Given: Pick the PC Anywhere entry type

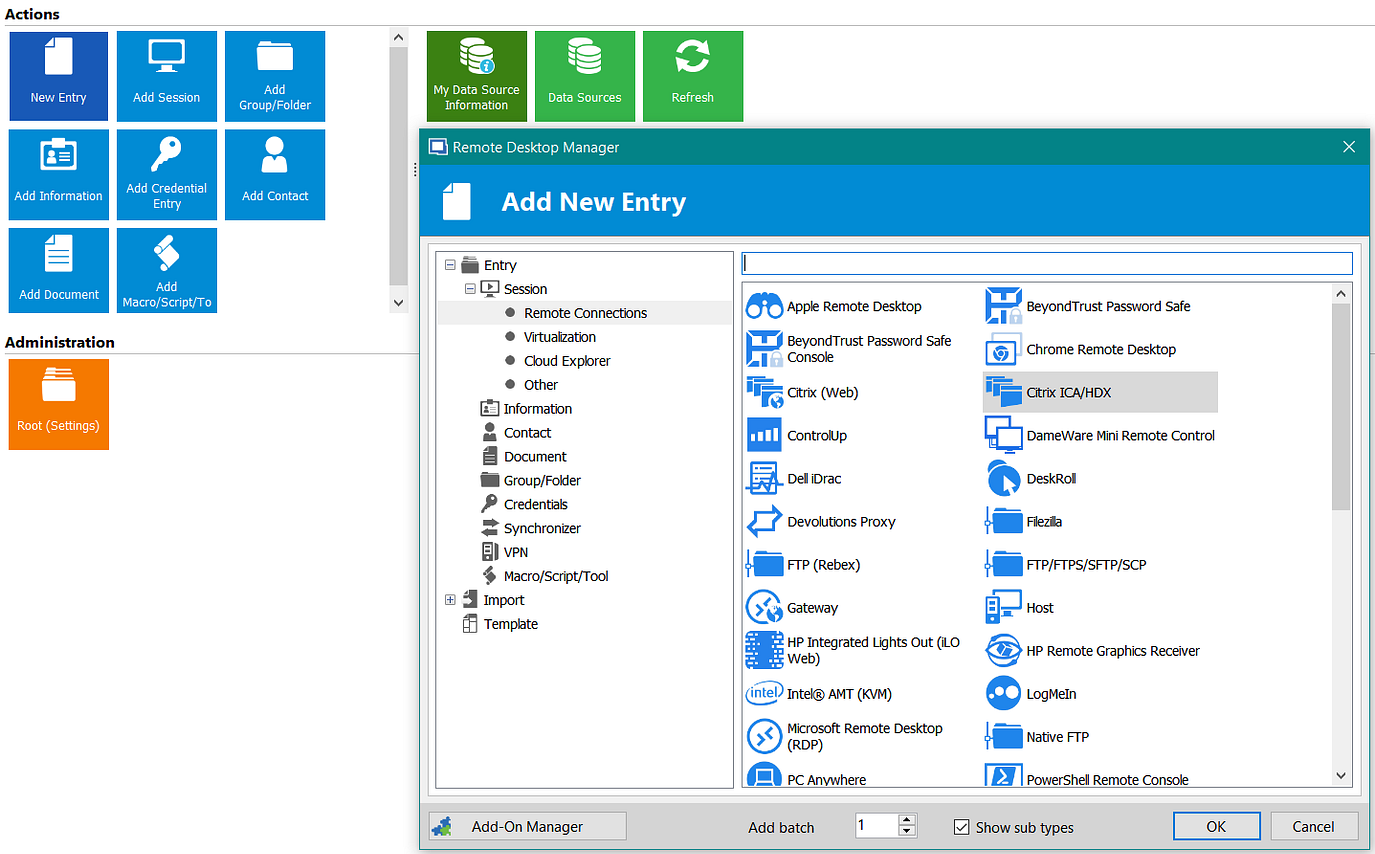Looking at the screenshot, I should [807, 775].
